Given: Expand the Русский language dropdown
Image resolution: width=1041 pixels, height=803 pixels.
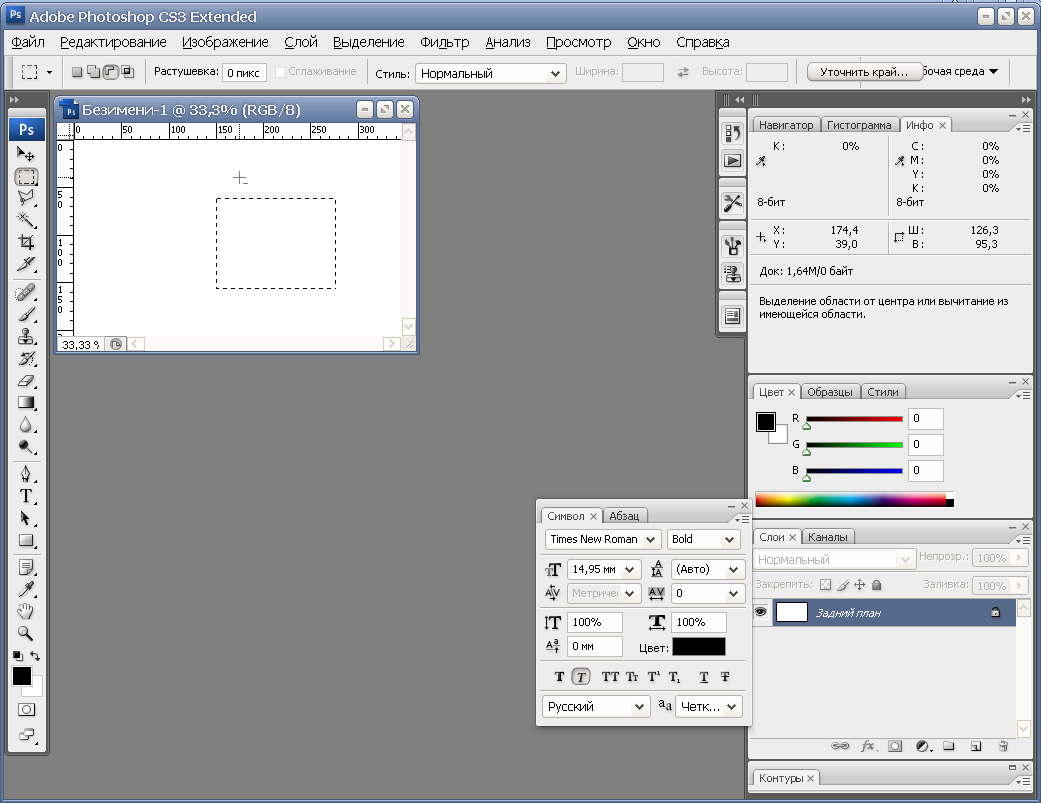Looking at the screenshot, I should [x=596, y=707].
